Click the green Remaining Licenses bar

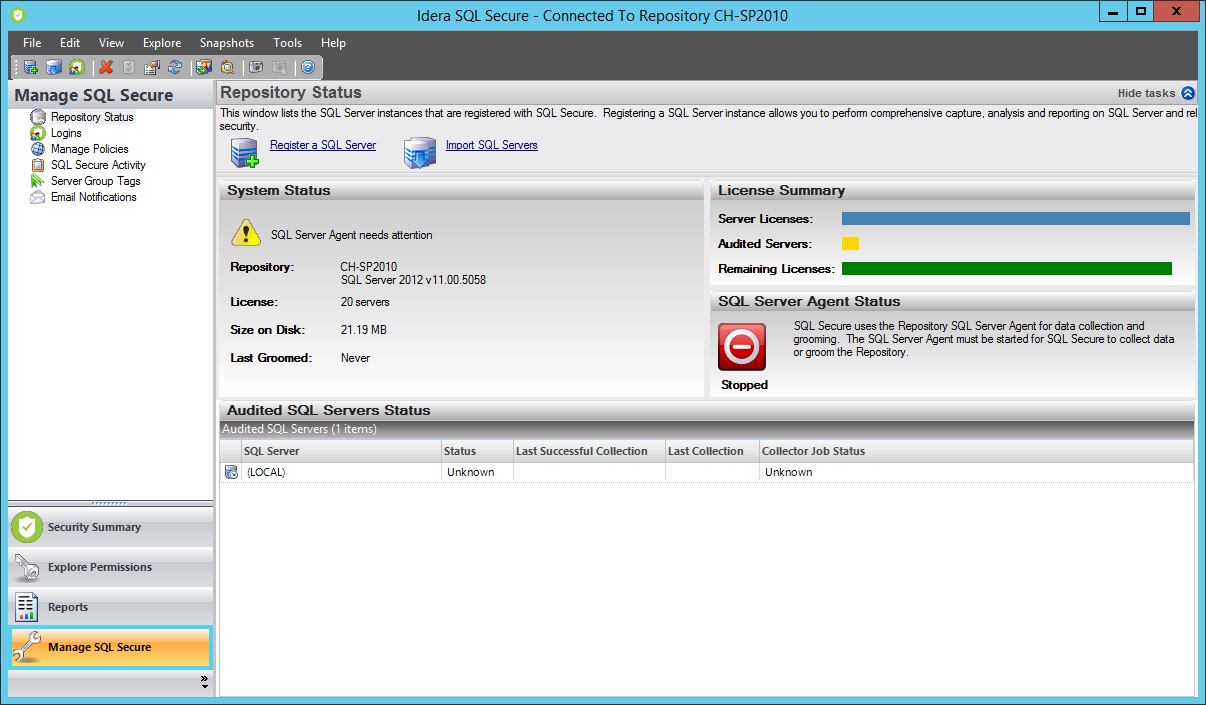(1007, 268)
